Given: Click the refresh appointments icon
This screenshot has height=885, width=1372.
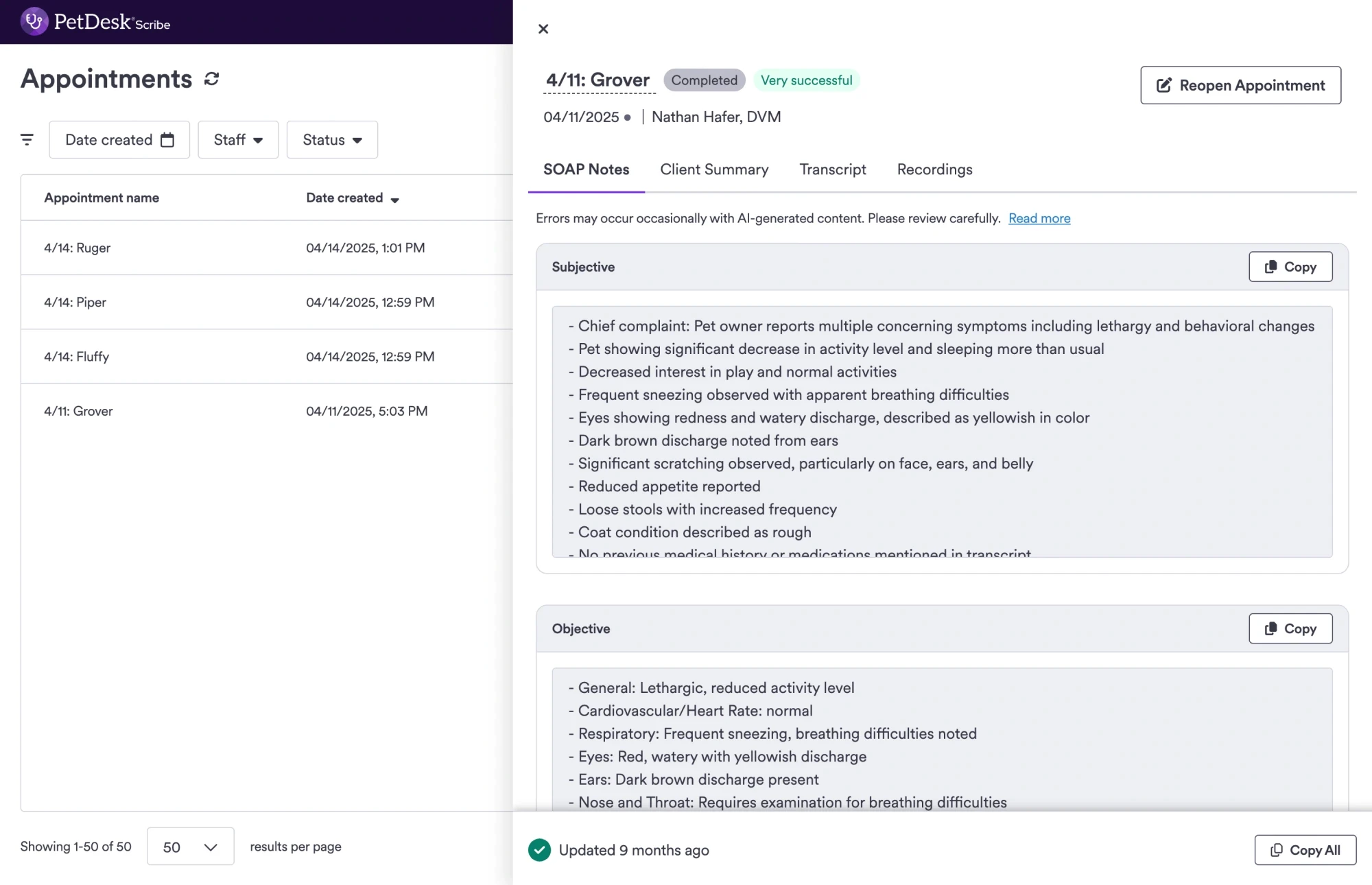Looking at the screenshot, I should click(211, 79).
